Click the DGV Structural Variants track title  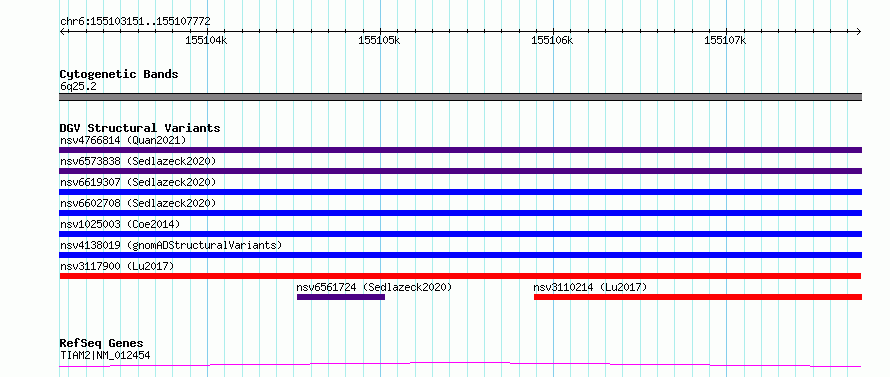(x=140, y=128)
